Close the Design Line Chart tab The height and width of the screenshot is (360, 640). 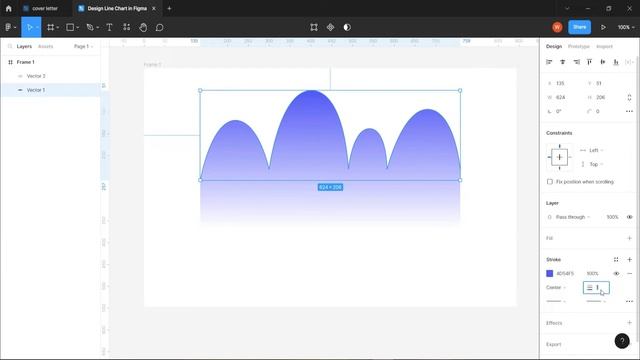(154, 8)
